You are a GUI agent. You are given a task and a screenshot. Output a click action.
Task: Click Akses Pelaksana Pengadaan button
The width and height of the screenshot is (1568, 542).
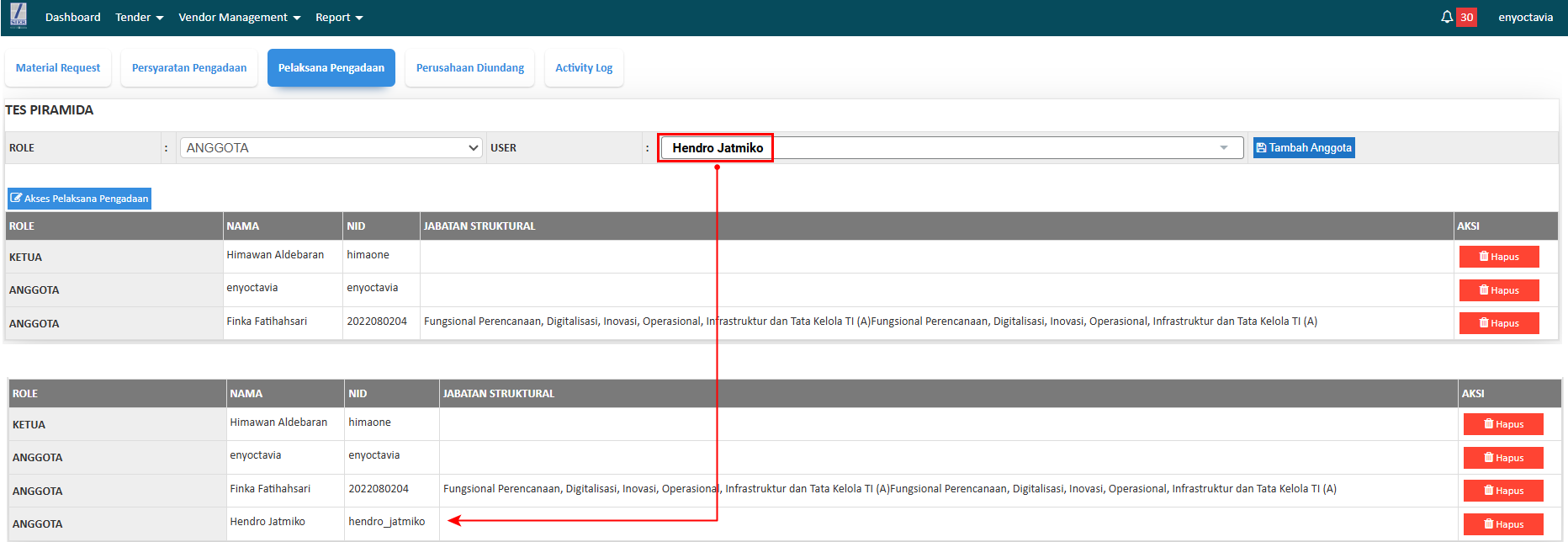tap(80, 199)
